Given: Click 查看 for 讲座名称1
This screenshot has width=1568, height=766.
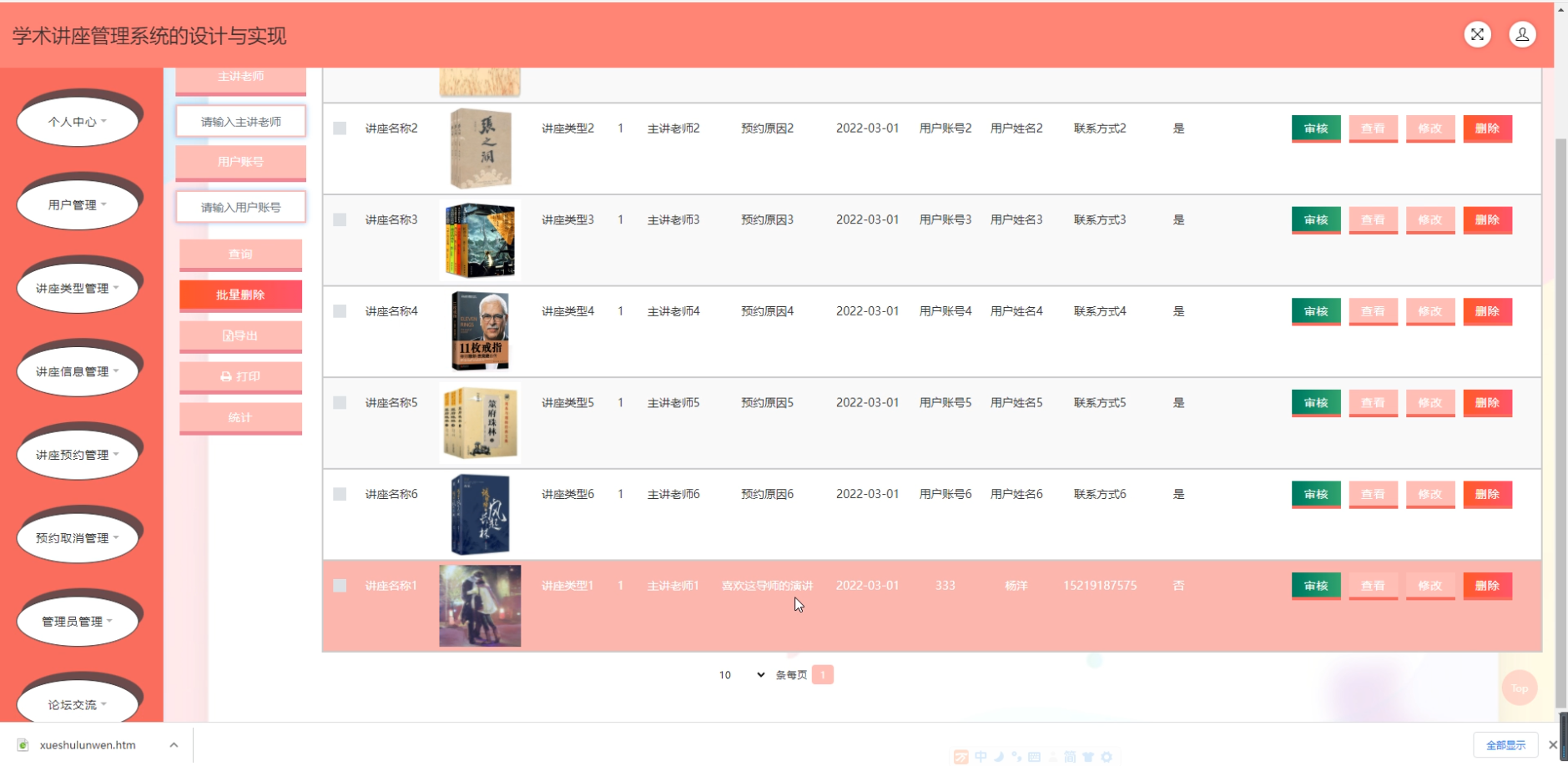Looking at the screenshot, I should (x=1373, y=586).
